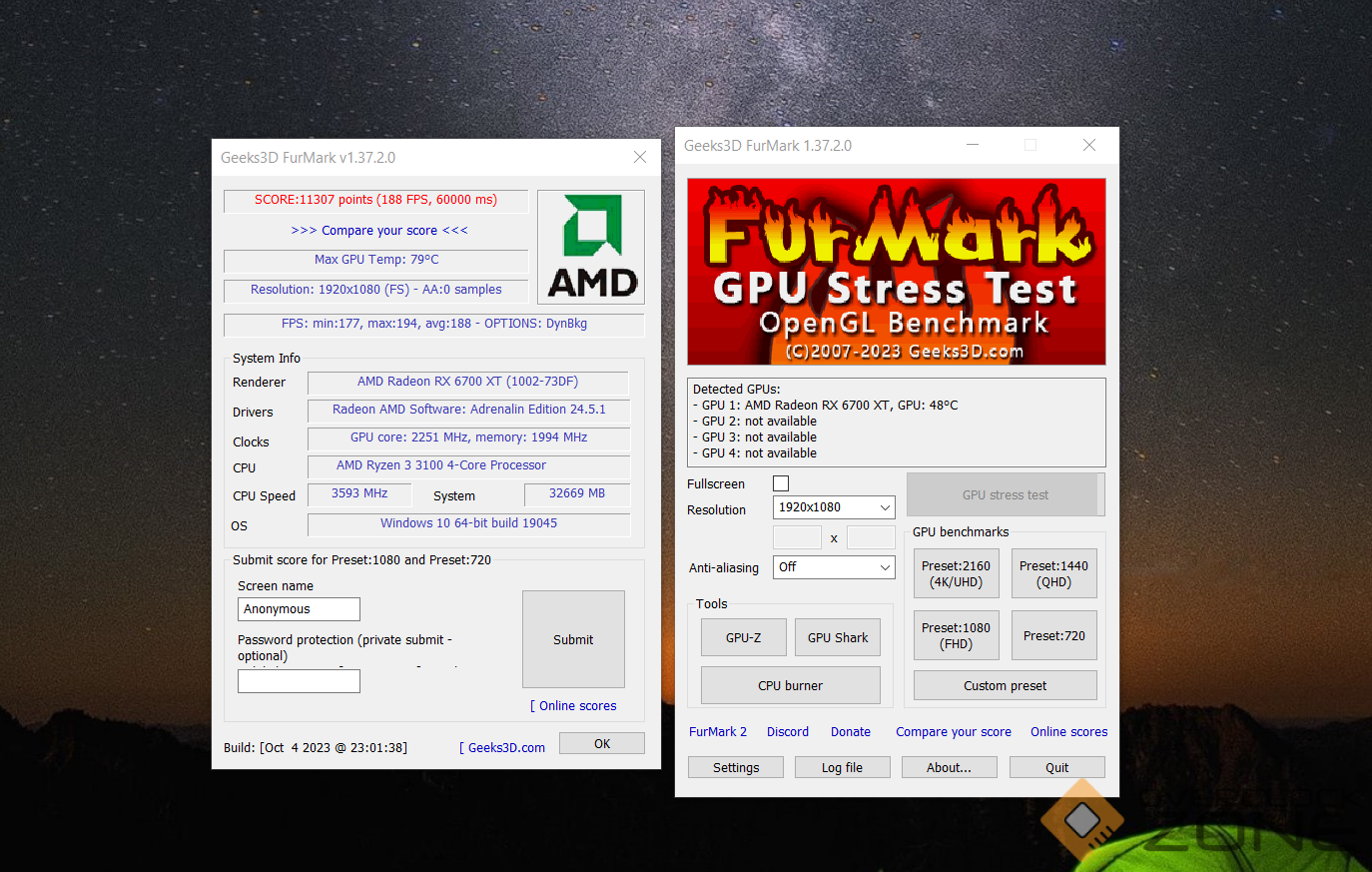Image resolution: width=1372 pixels, height=872 pixels.
Task: Confirm the score dialog with OK
Action: (x=602, y=743)
